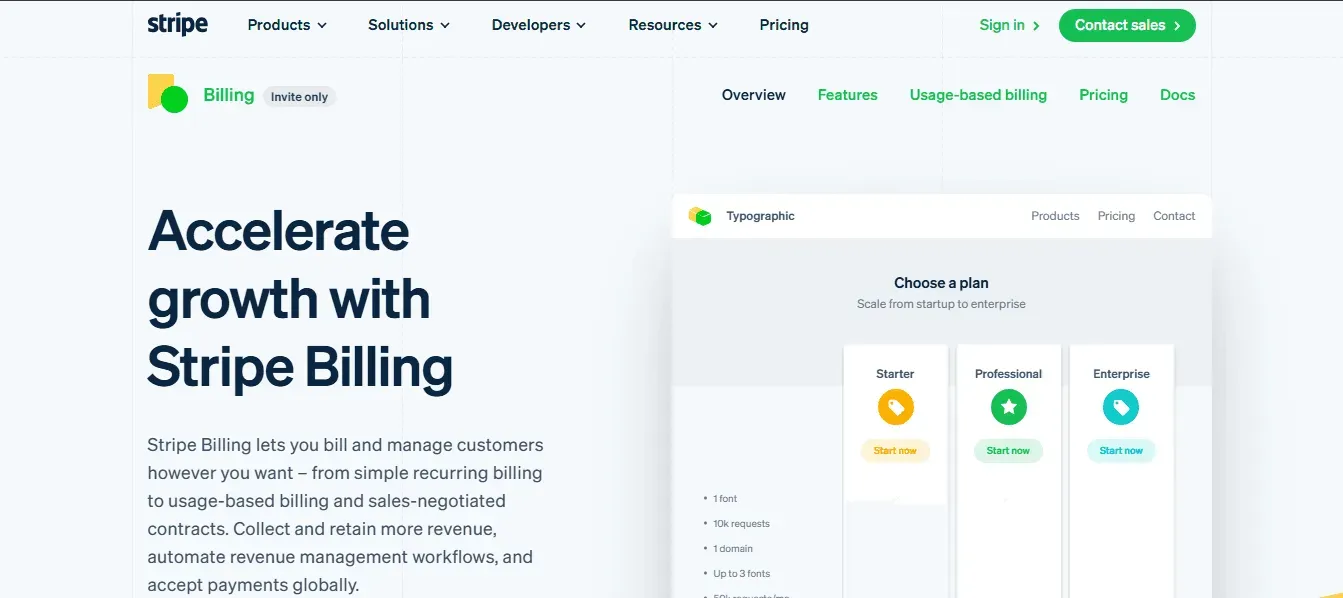1343x598 pixels.
Task: Click the Starter plan orange tag icon
Action: click(x=895, y=407)
